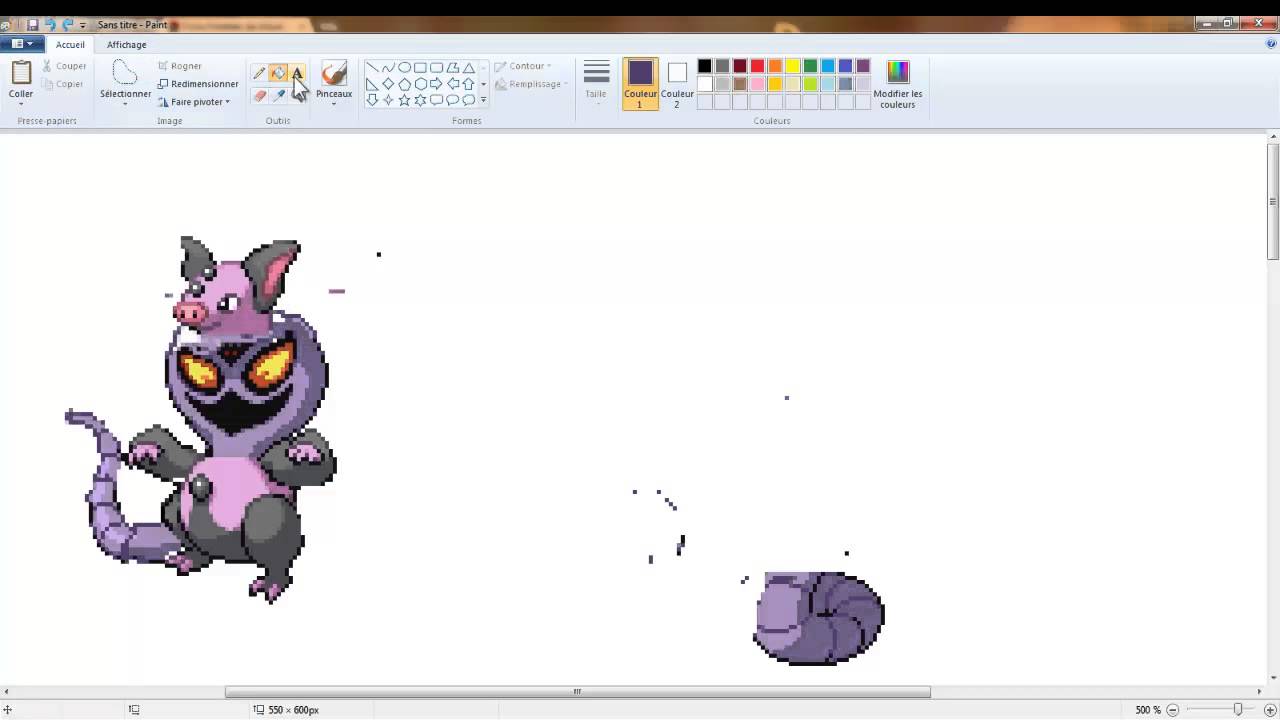Pick the red color swatch
Image resolution: width=1280 pixels, height=720 pixels.
(757, 66)
